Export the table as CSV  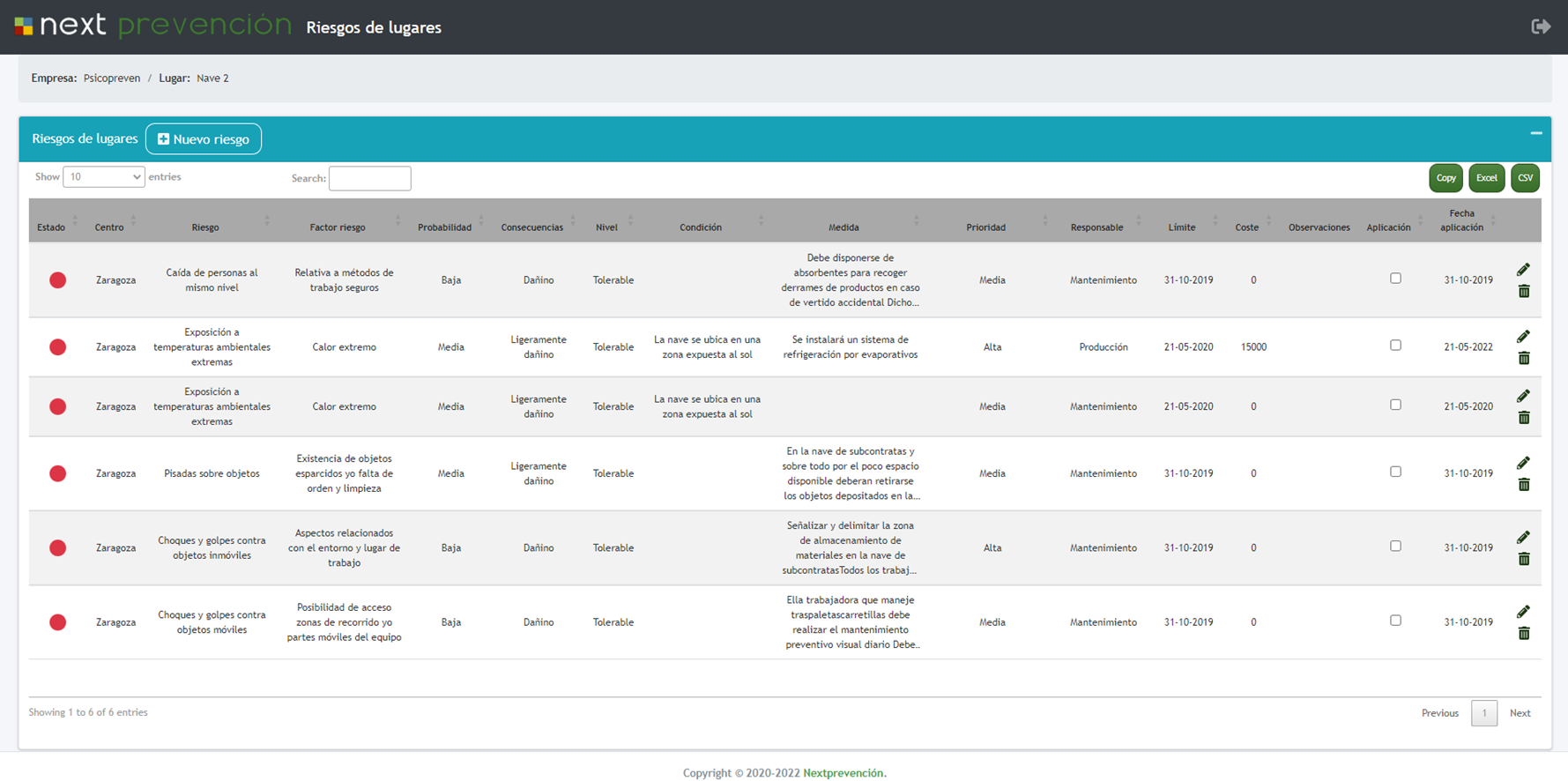pyautogui.click(x=1525, y=178)
